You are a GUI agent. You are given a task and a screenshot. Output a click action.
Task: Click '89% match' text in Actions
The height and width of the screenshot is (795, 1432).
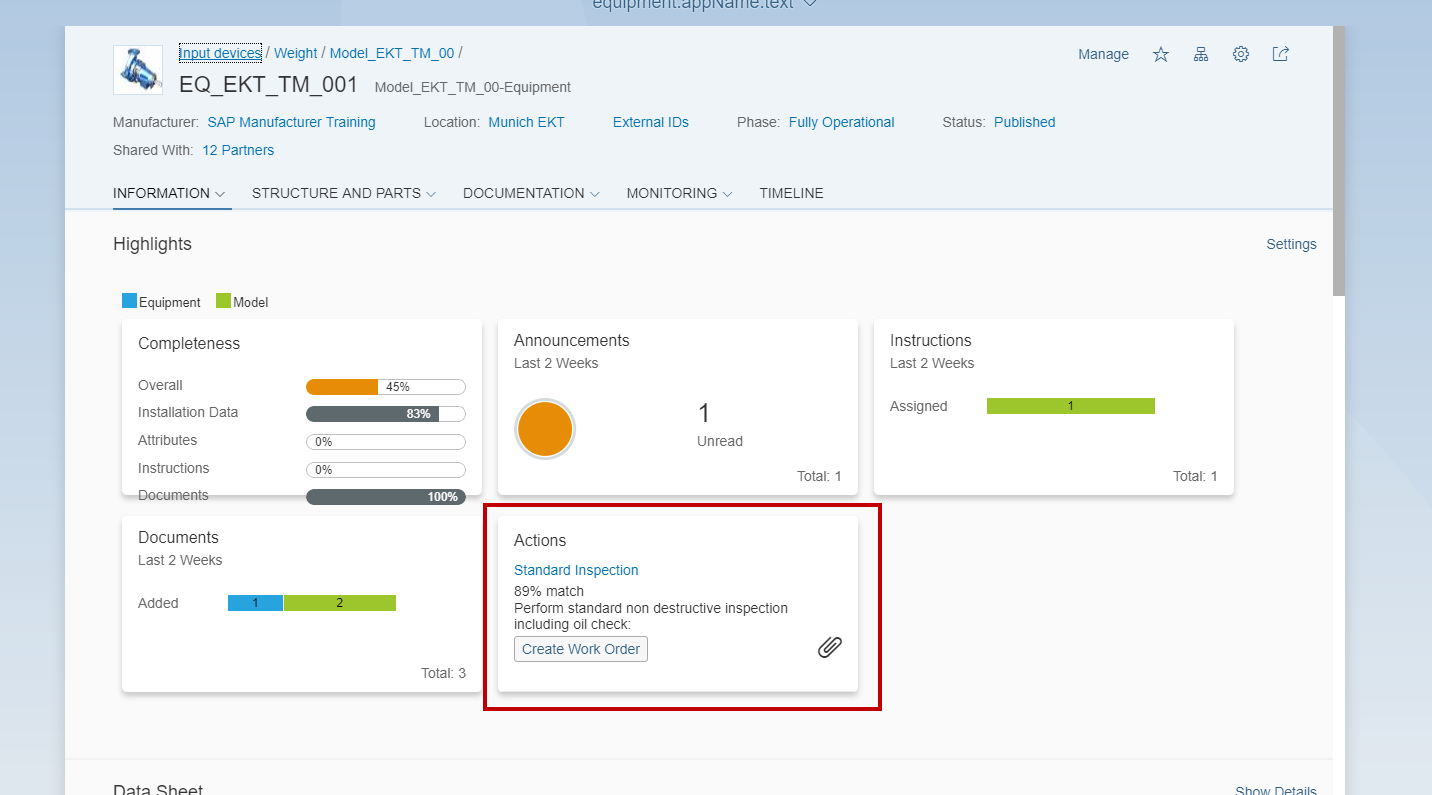pos(549,591)
